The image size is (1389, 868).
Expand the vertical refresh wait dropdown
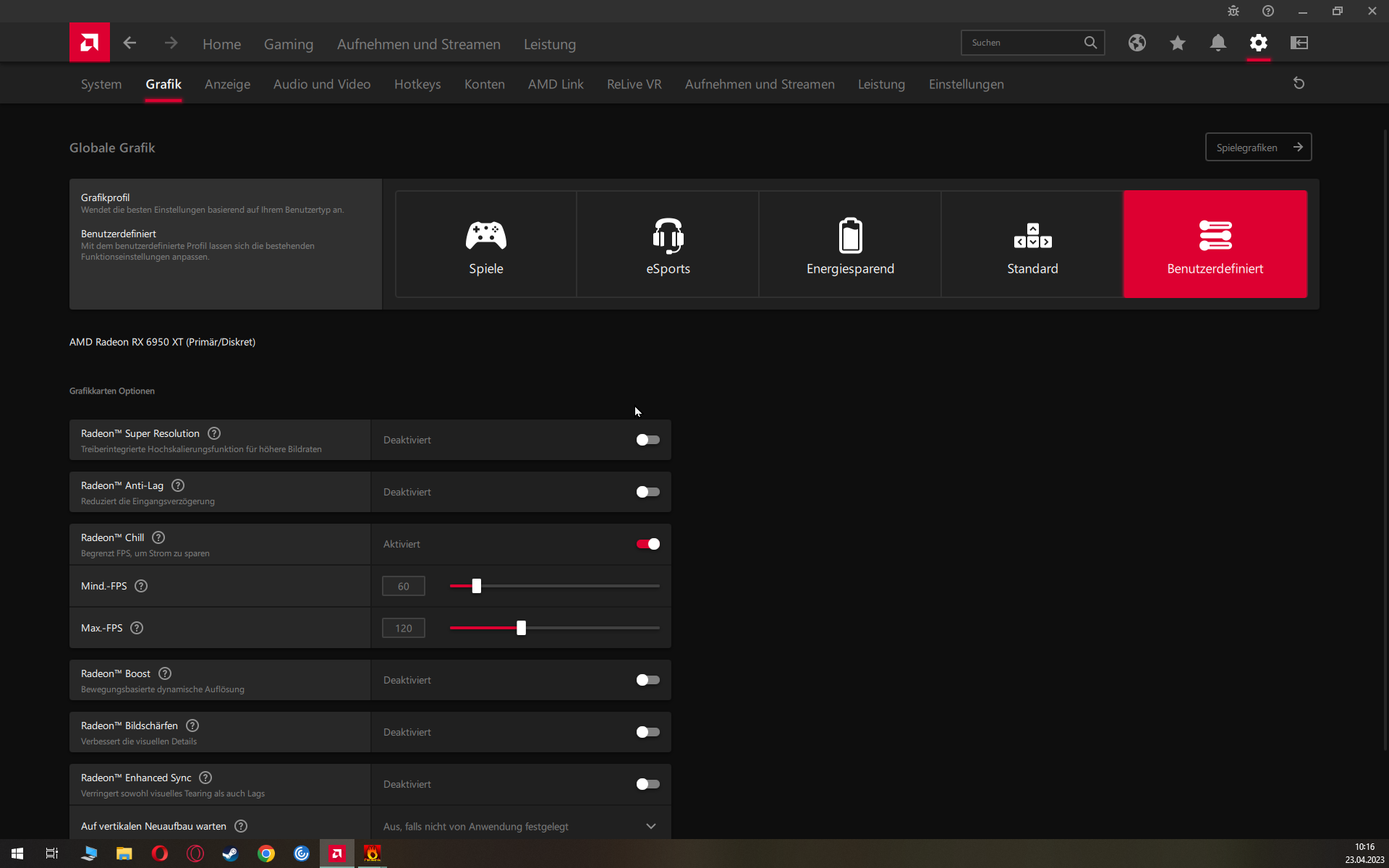pos(650,826)
